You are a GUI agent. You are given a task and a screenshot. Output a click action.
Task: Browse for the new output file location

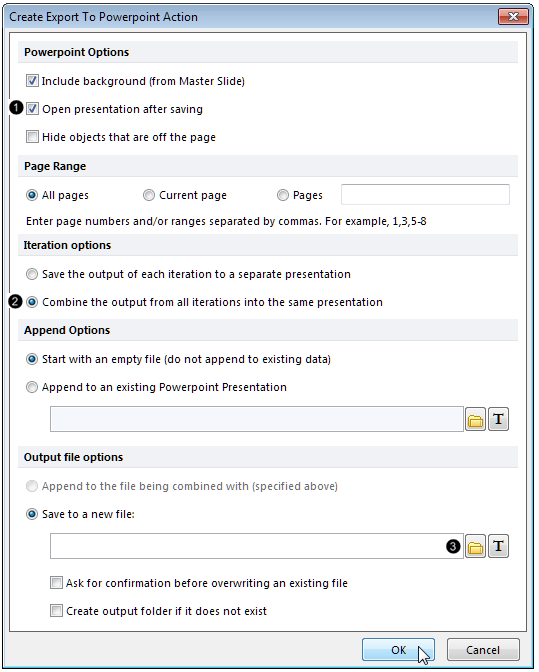pyautogui.click(x=475, y=546)
